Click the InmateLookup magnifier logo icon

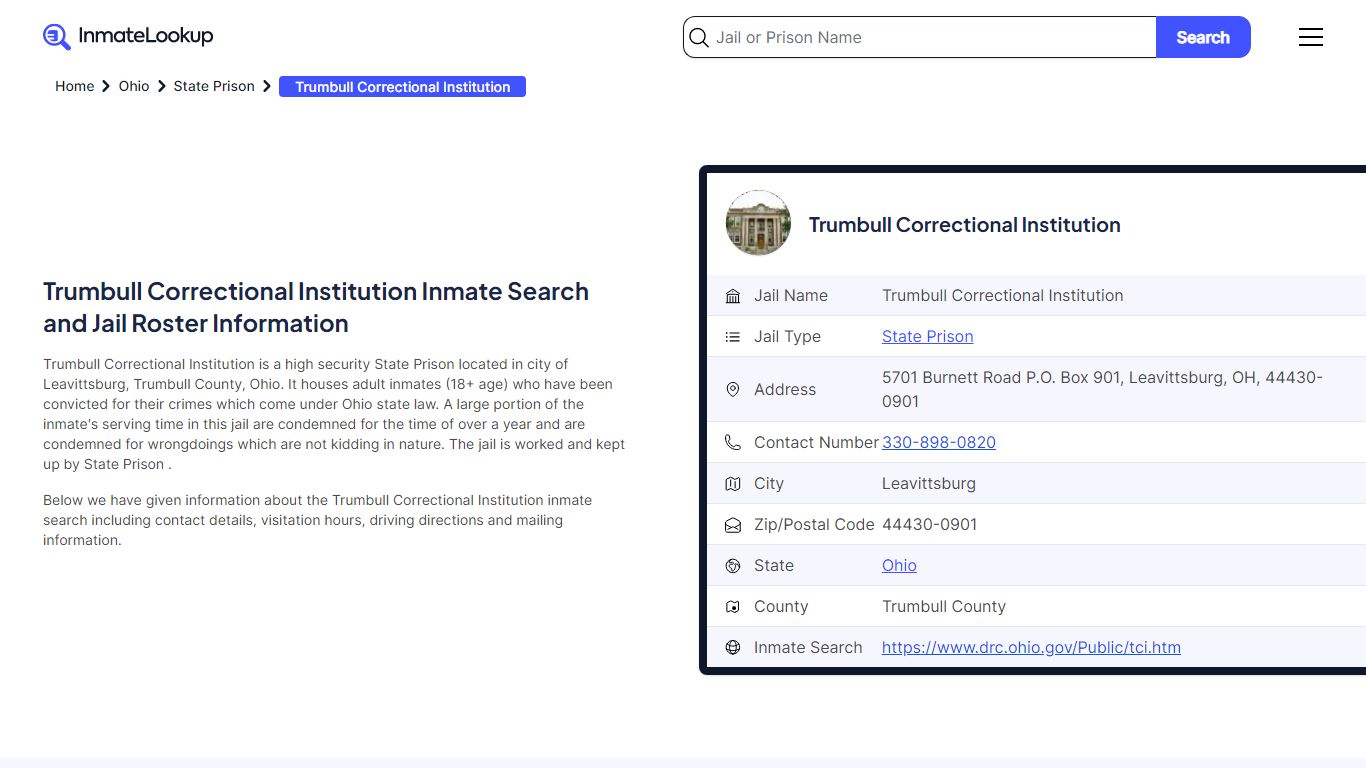[57, 37]
